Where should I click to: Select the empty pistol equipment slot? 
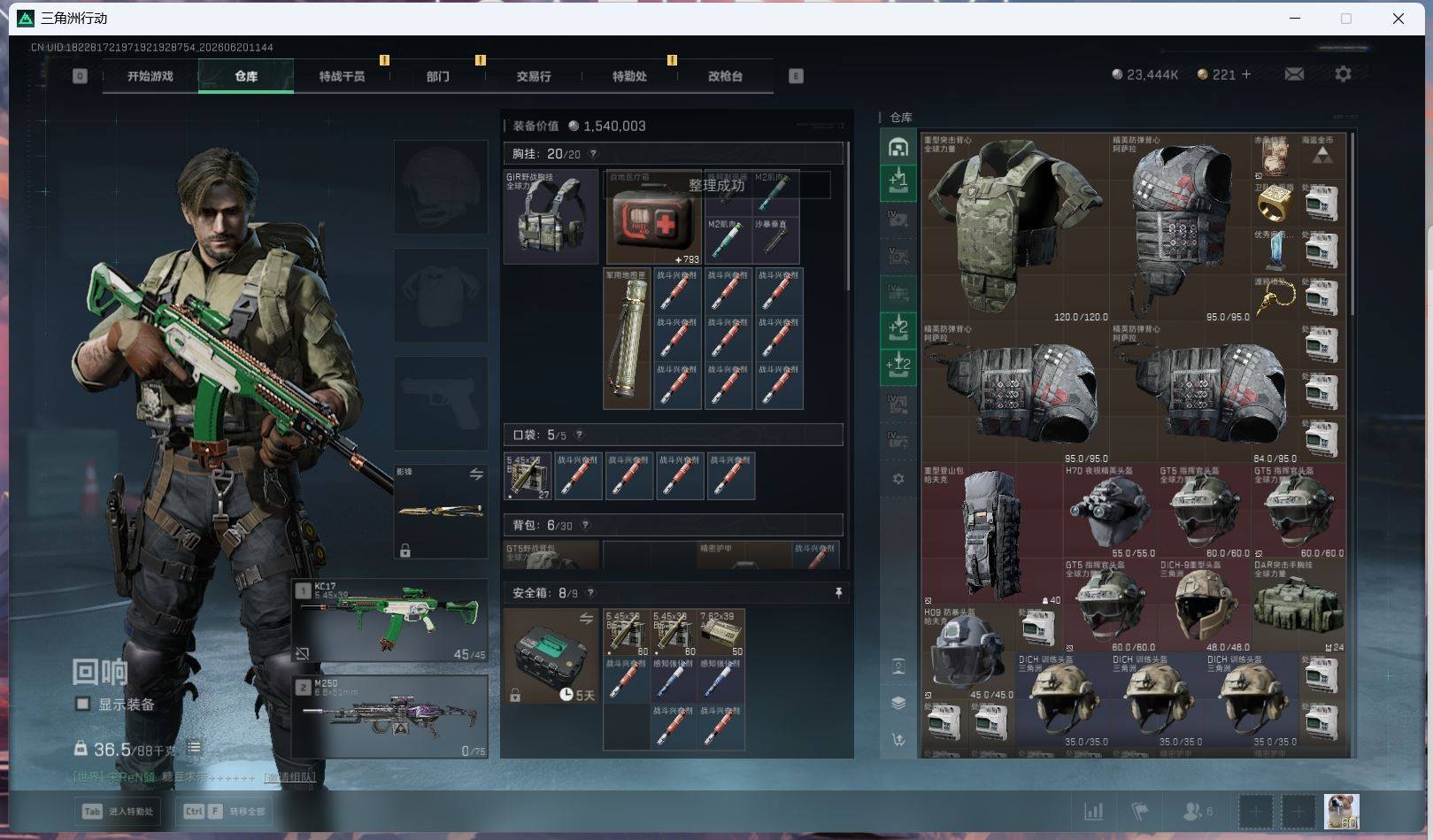pyautogui.click(x=441, y=404)
